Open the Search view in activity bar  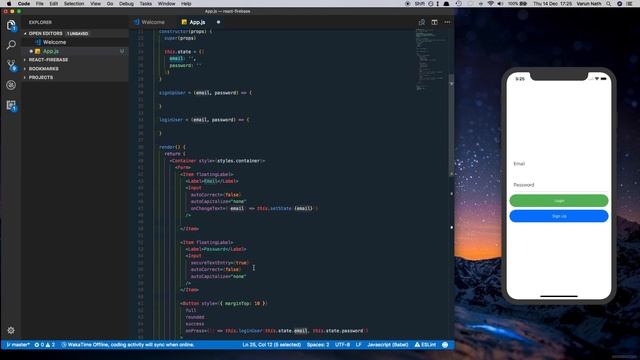coord(11,44)
